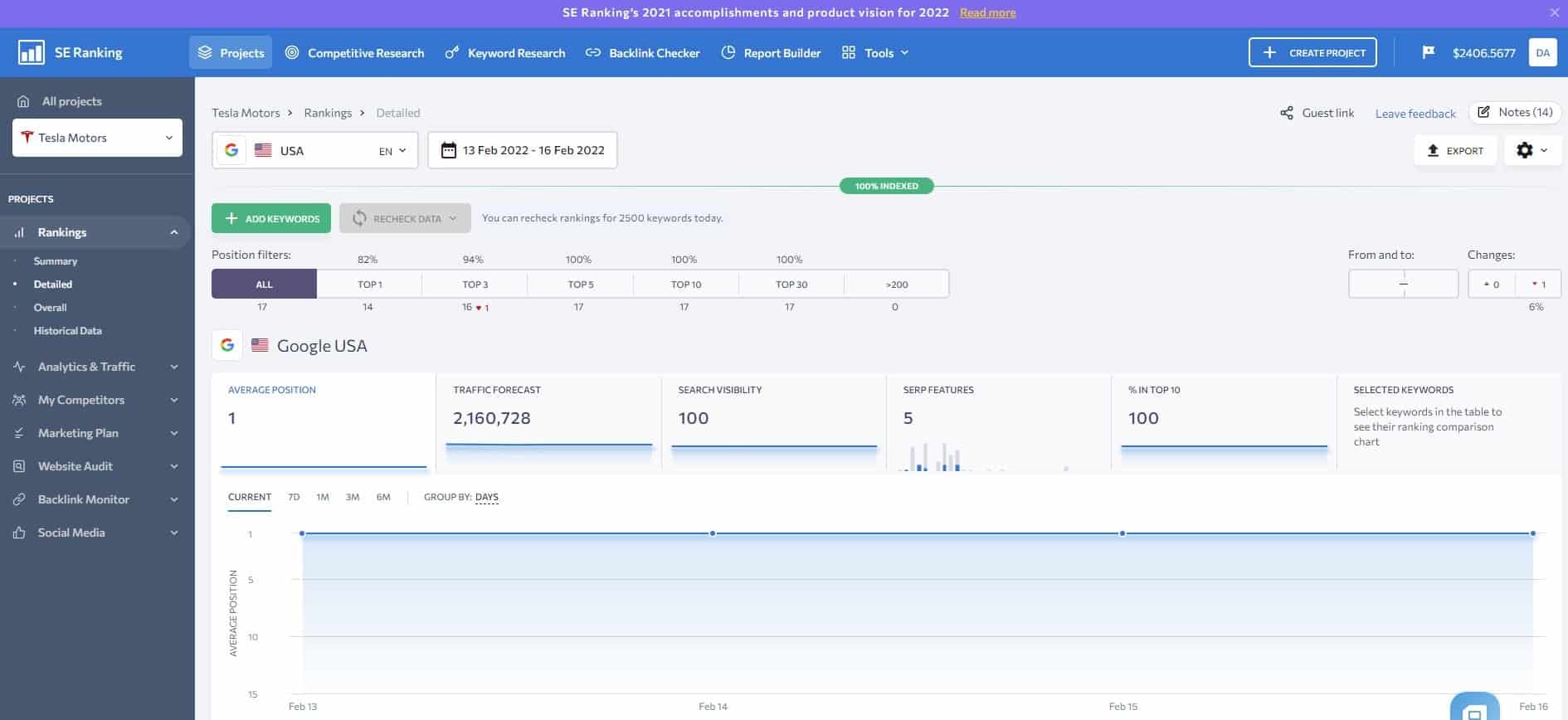The width and height of the screenshot is (1568, 720).
Task: Expand Analytics & Traffic section
Action: (x=95, y=367)
